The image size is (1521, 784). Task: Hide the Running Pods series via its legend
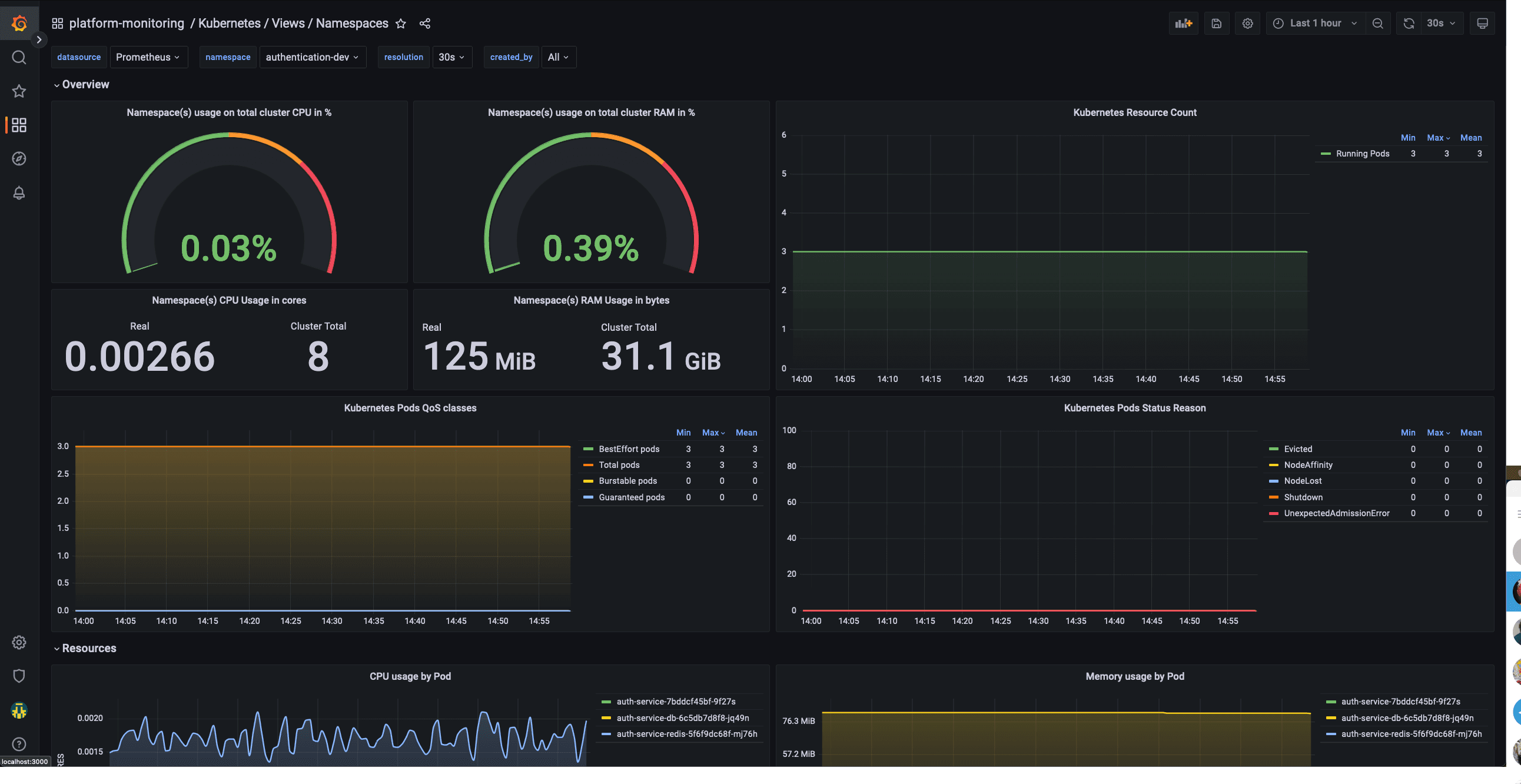point(1363,153)
